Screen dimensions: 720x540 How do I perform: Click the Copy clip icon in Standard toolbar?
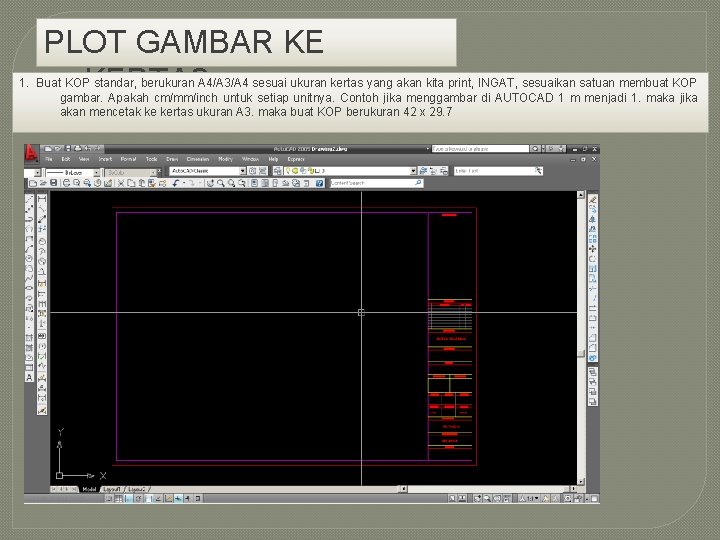130,183
